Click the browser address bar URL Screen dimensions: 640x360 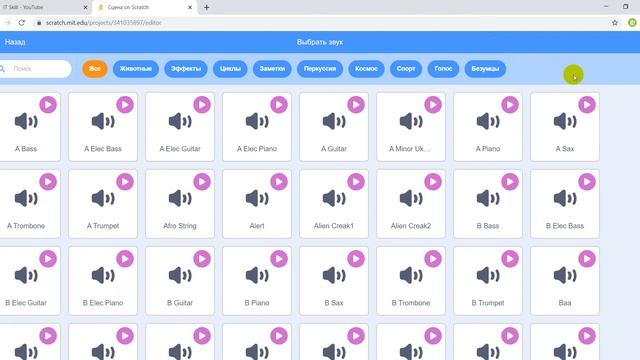tap(104, 23)
